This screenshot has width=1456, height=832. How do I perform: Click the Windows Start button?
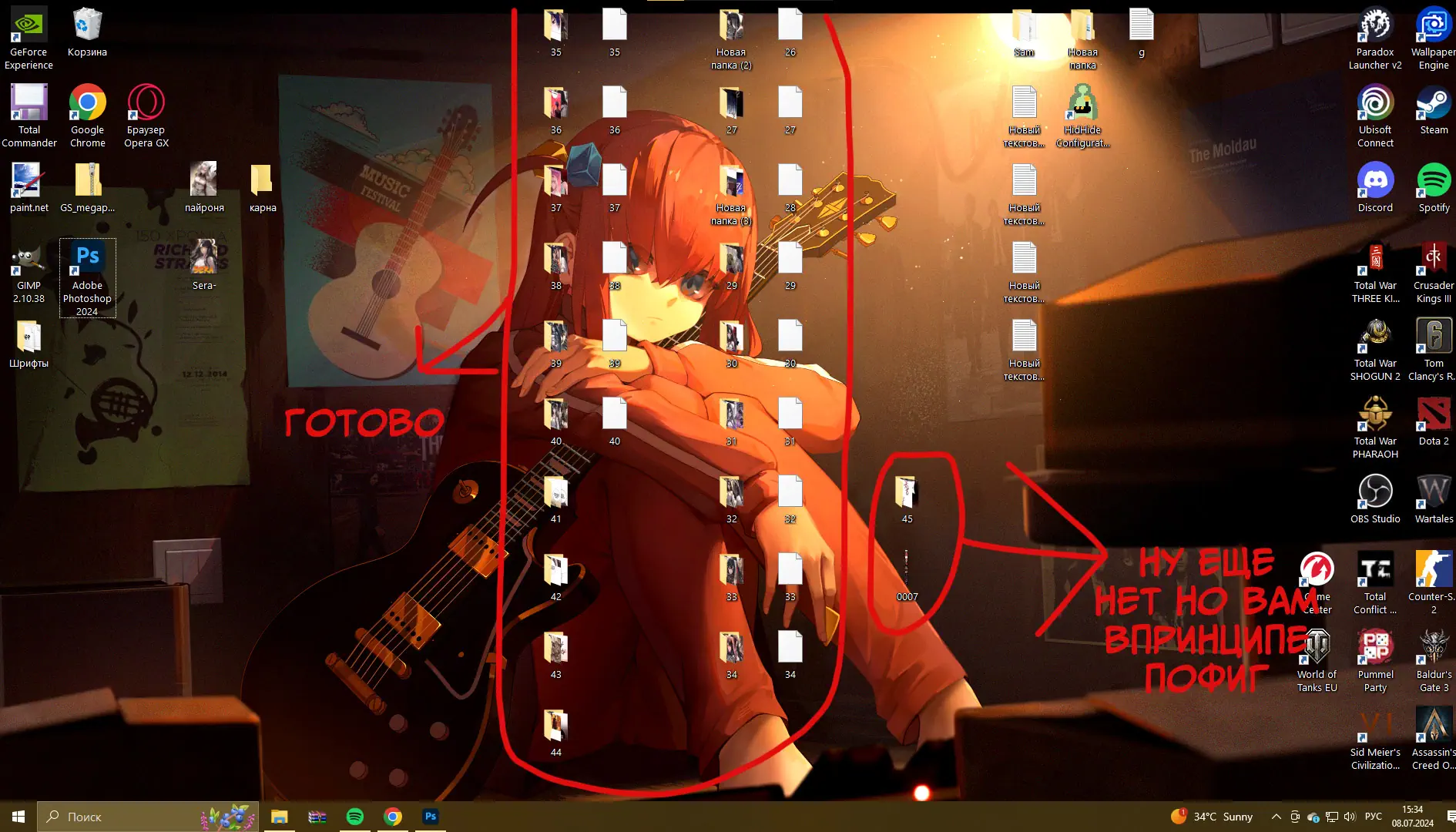(x=18, y=817)
